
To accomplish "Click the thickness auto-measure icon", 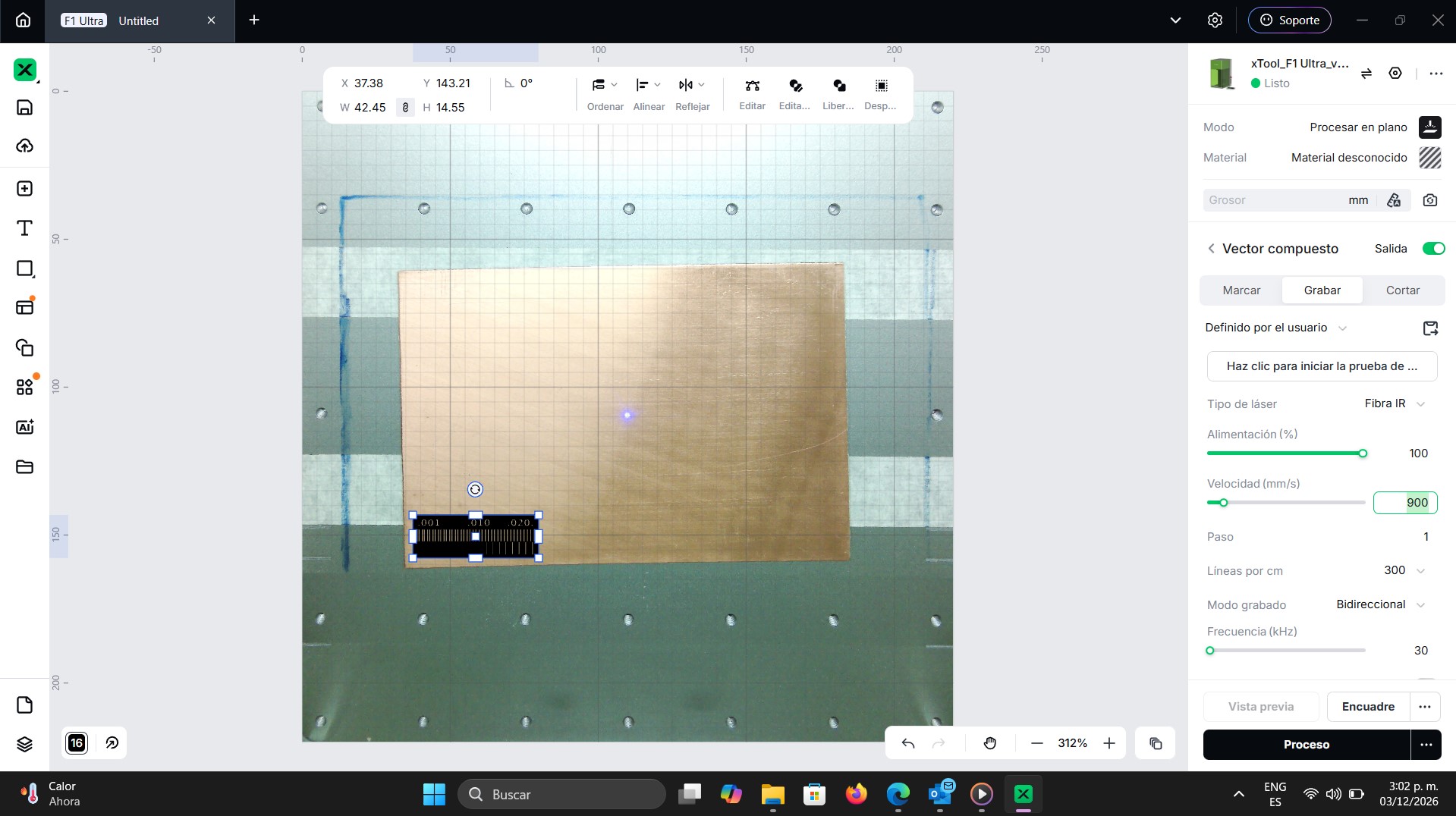I will pos(1394,200).
